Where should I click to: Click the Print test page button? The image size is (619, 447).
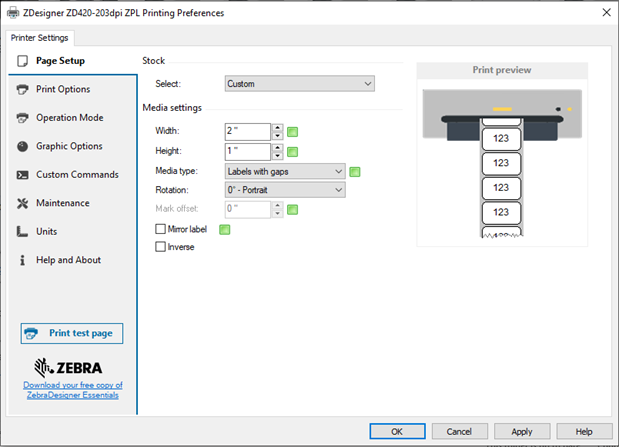point(72,333)
